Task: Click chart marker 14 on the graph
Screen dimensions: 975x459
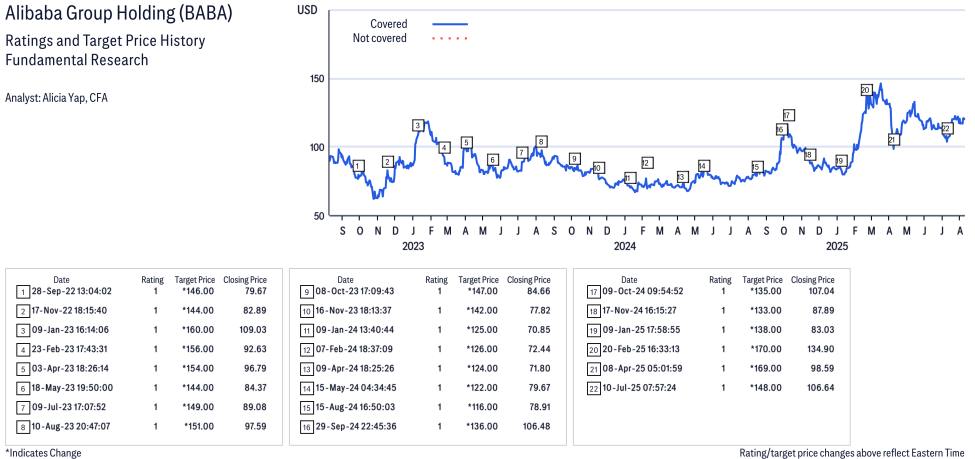Action: click(703, 165)
